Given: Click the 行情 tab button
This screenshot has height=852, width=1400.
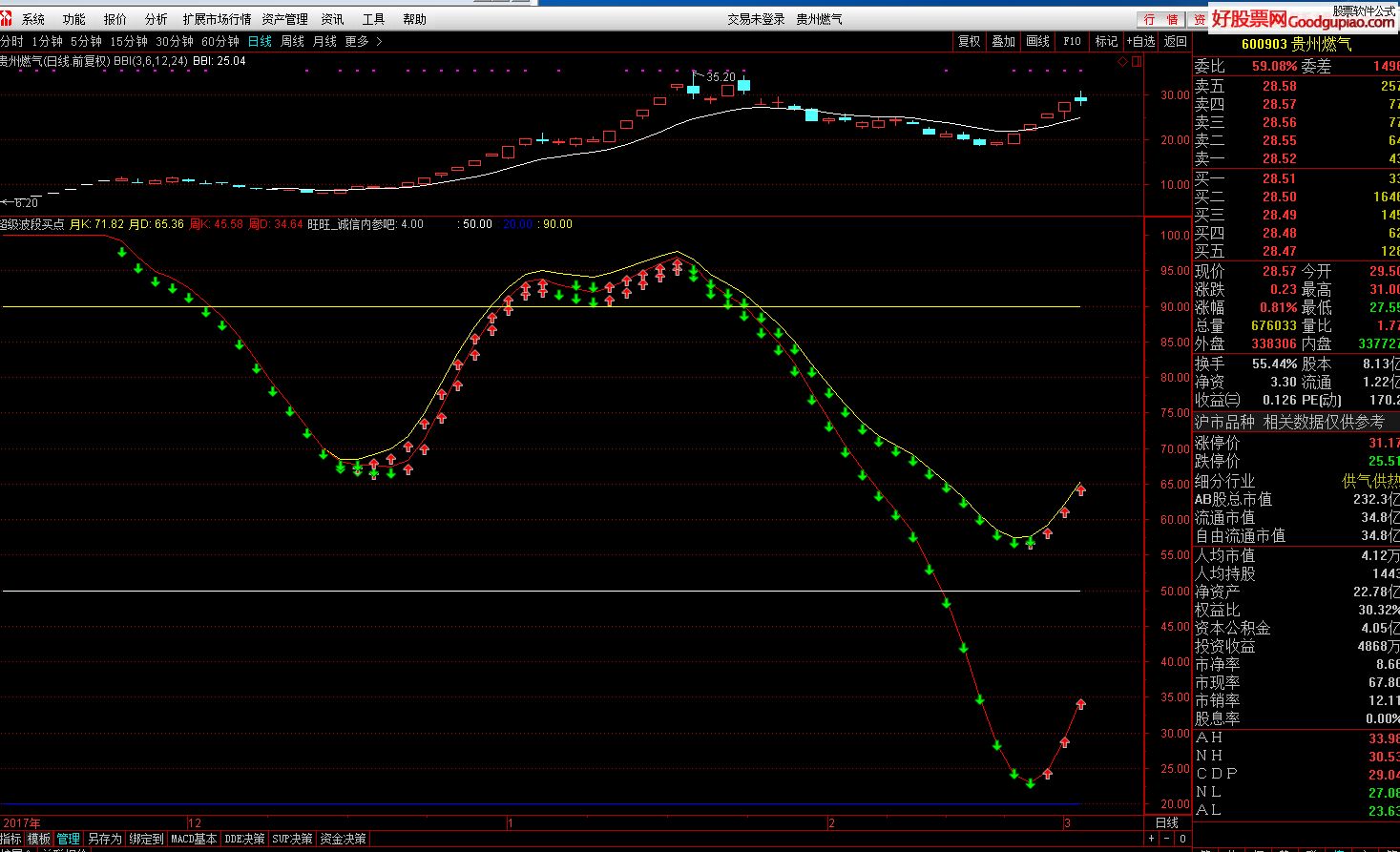Looking at the screenshot, I should point(1161,19).
